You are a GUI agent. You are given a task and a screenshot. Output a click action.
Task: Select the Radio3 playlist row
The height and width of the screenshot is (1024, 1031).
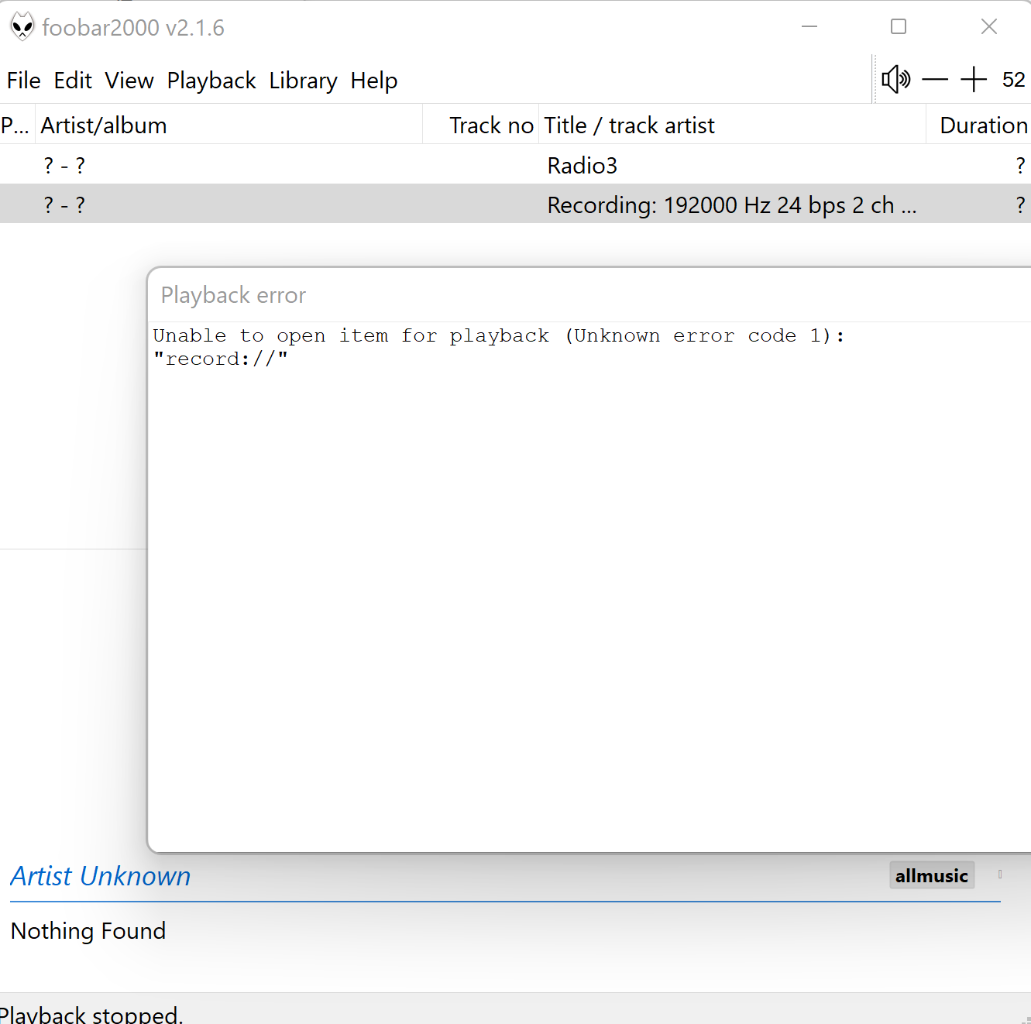pos(516,164)
